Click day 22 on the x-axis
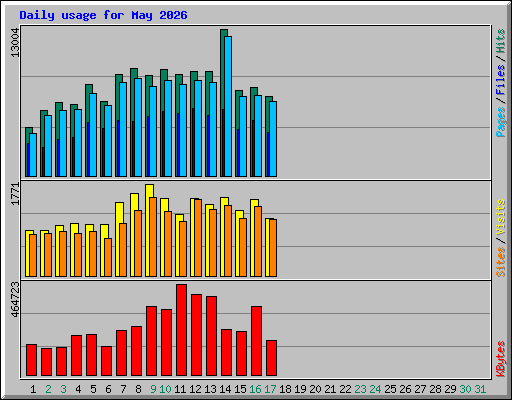This screenshot has width=512, height=400. point(345,389)
